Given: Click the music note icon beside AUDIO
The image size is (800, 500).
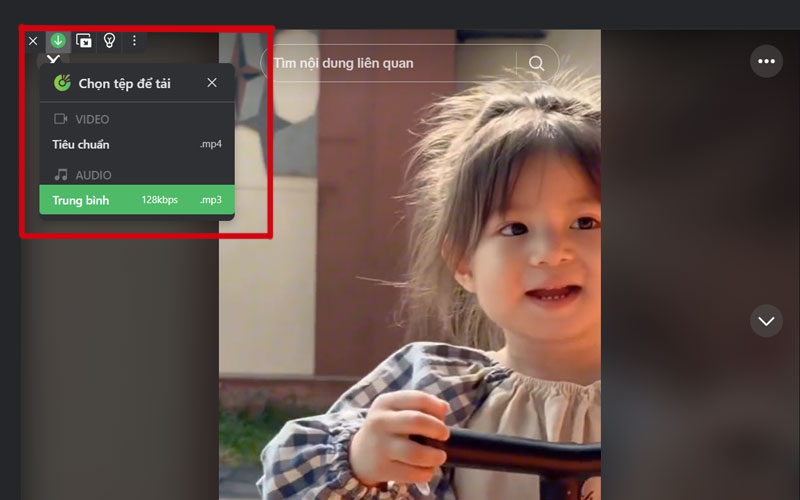Looking at the screenshot, I should click(x=61, y=175).
